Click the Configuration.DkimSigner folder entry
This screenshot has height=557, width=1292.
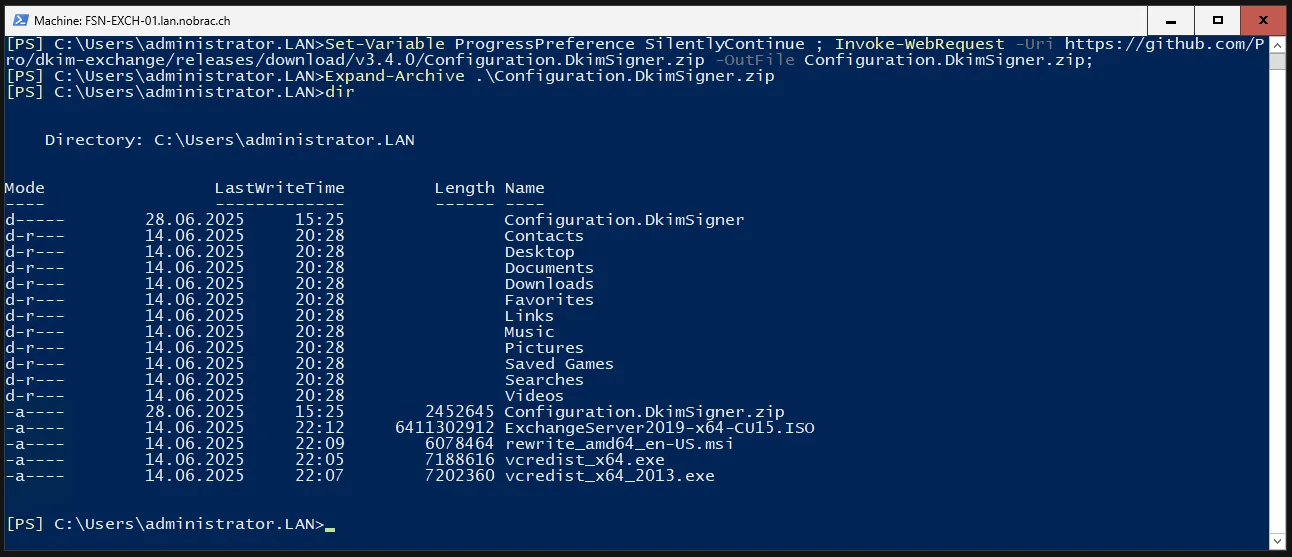(x=624, y=220)
